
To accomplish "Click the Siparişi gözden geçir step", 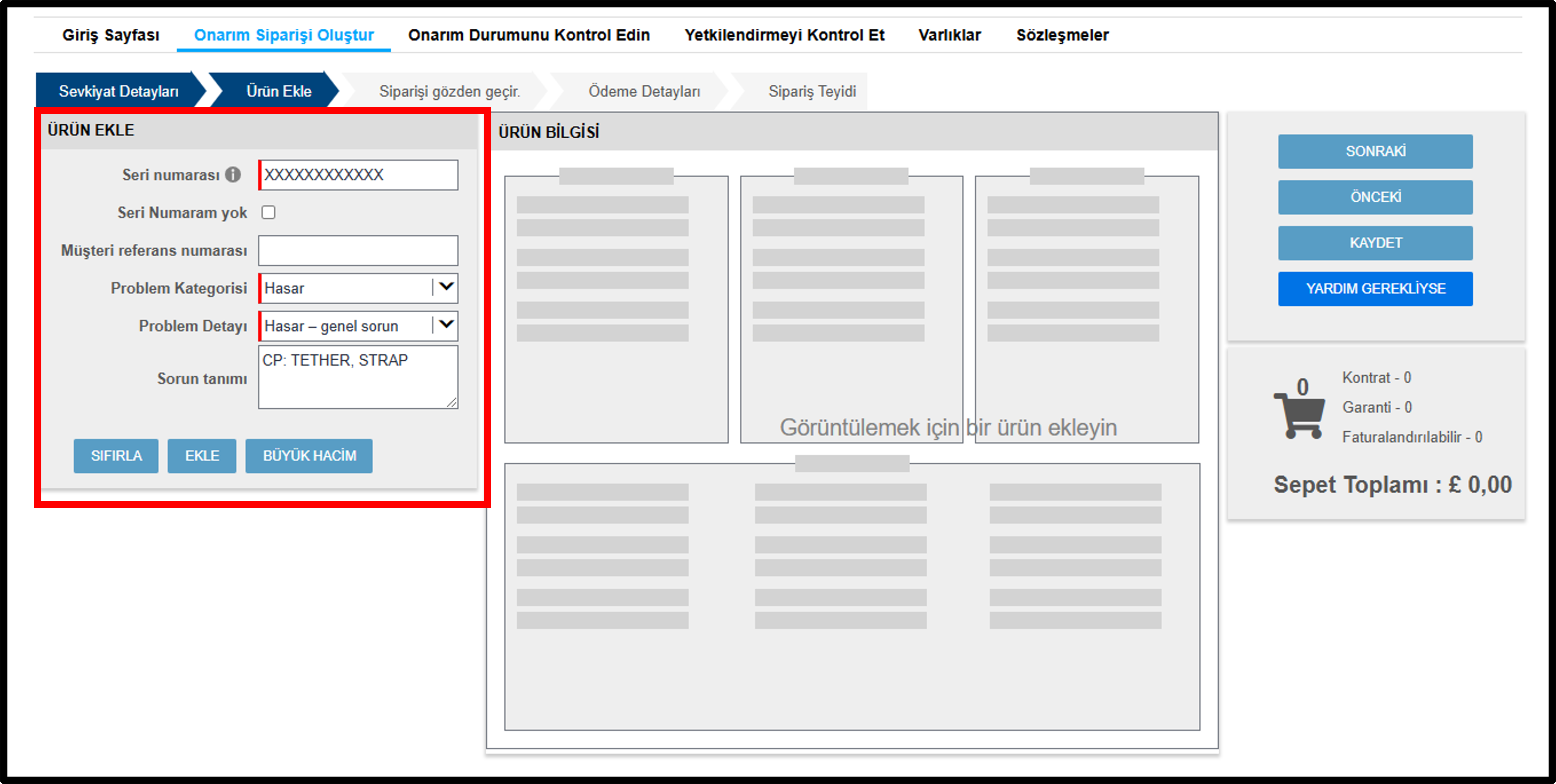I will click(449, 91).
